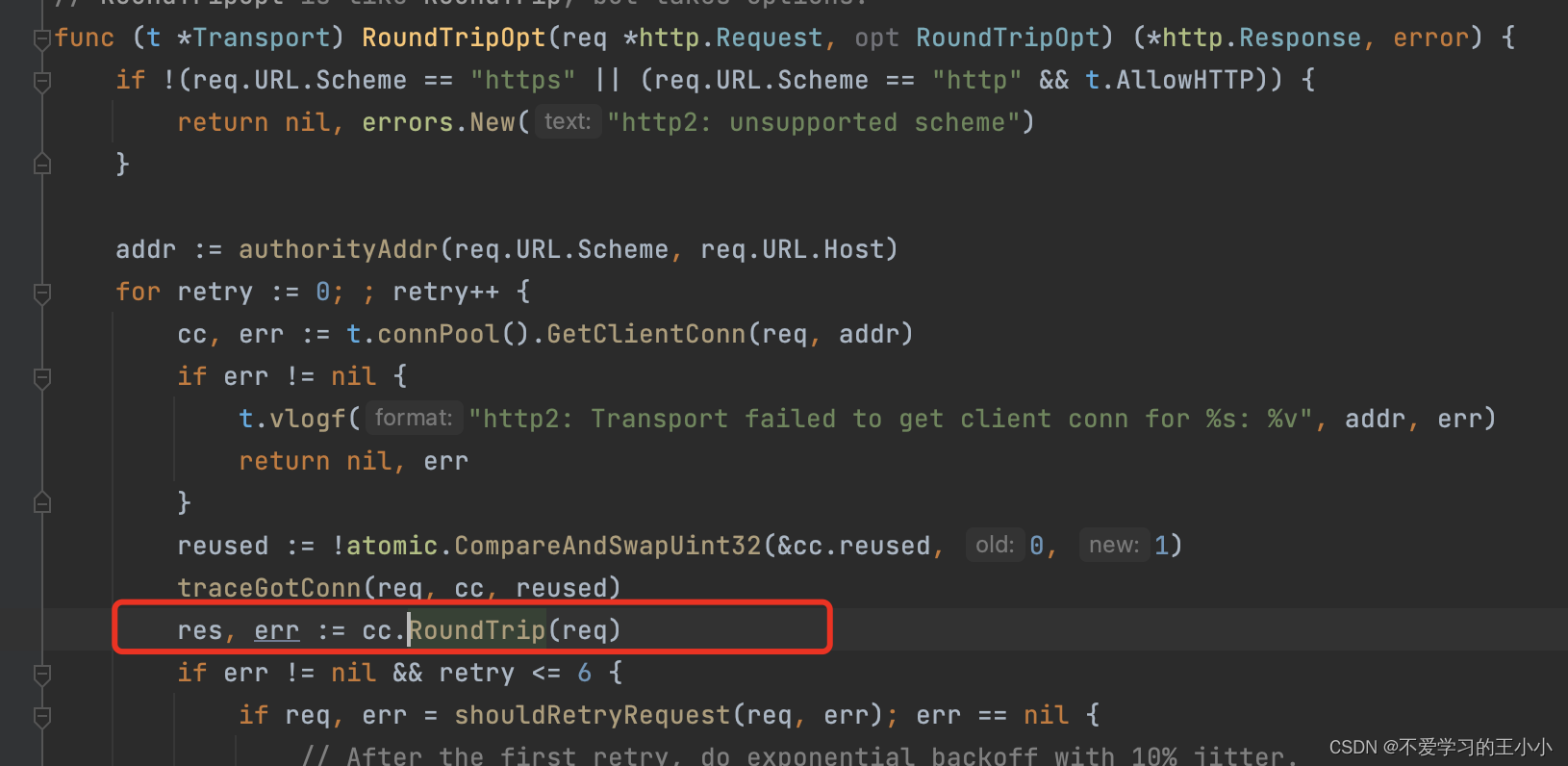Click the res variable
Viewport: 1568px width, 766px height.
pyautogui.click(x=200, y=630)
